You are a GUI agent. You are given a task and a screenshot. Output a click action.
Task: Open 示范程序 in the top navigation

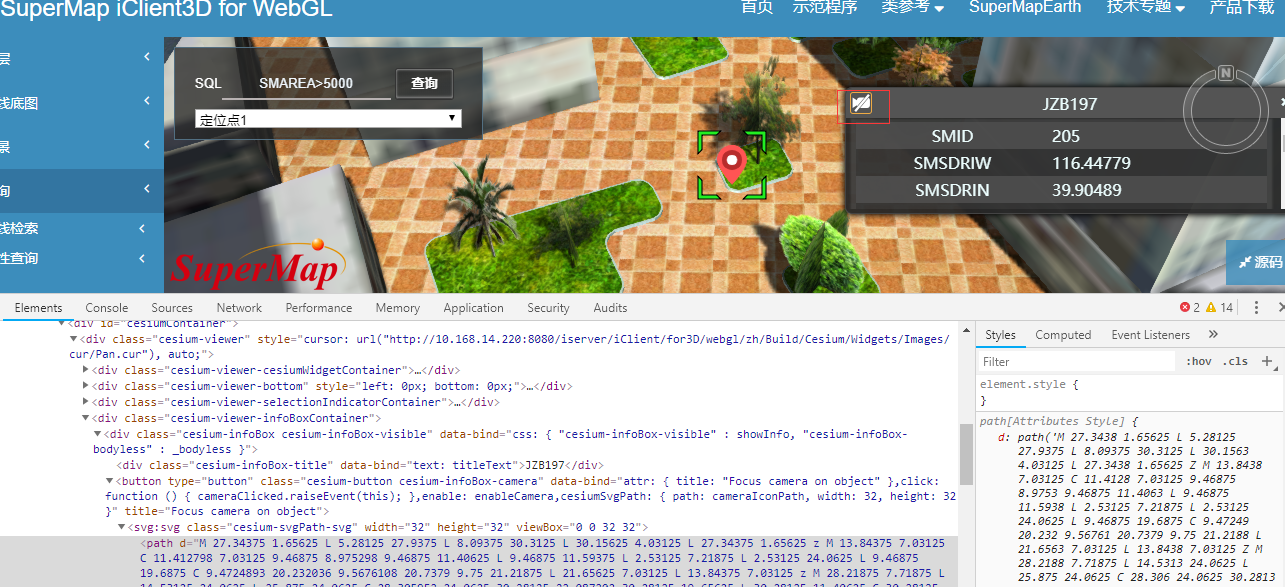(825, 7)
